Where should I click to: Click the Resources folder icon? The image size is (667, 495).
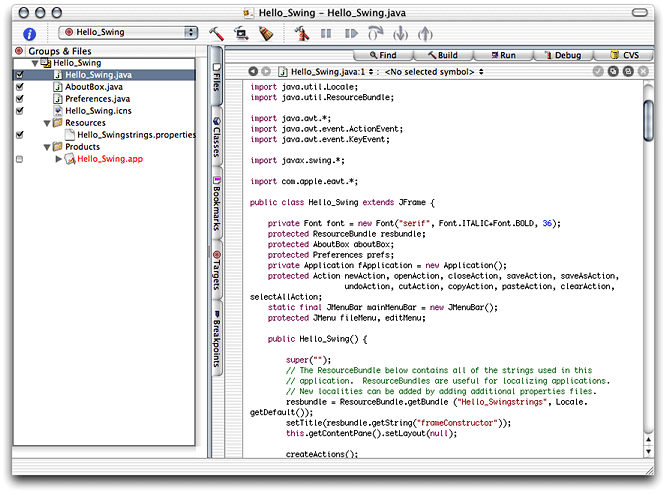(57, 123)
